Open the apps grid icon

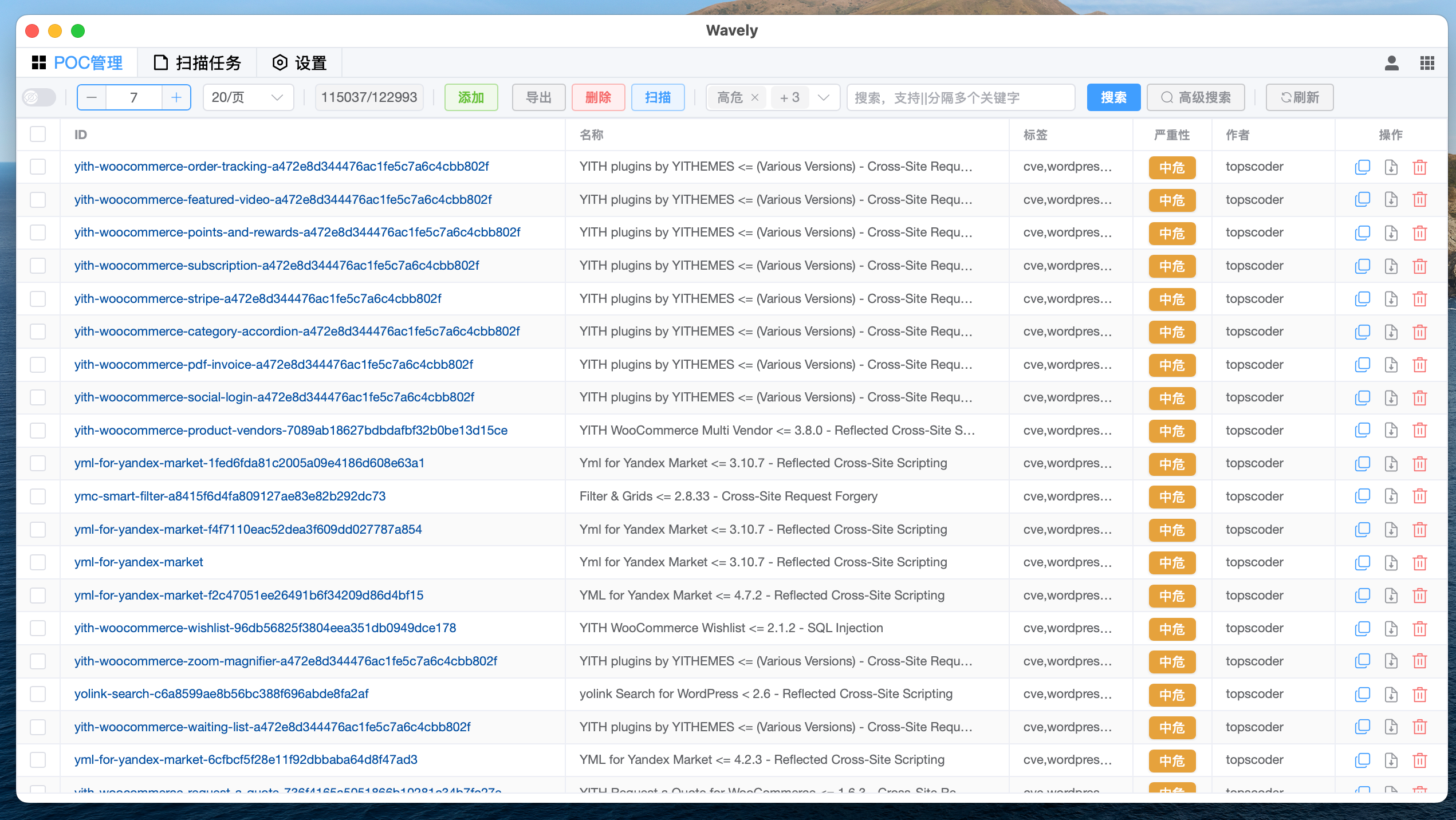(x=1427, y=63)
